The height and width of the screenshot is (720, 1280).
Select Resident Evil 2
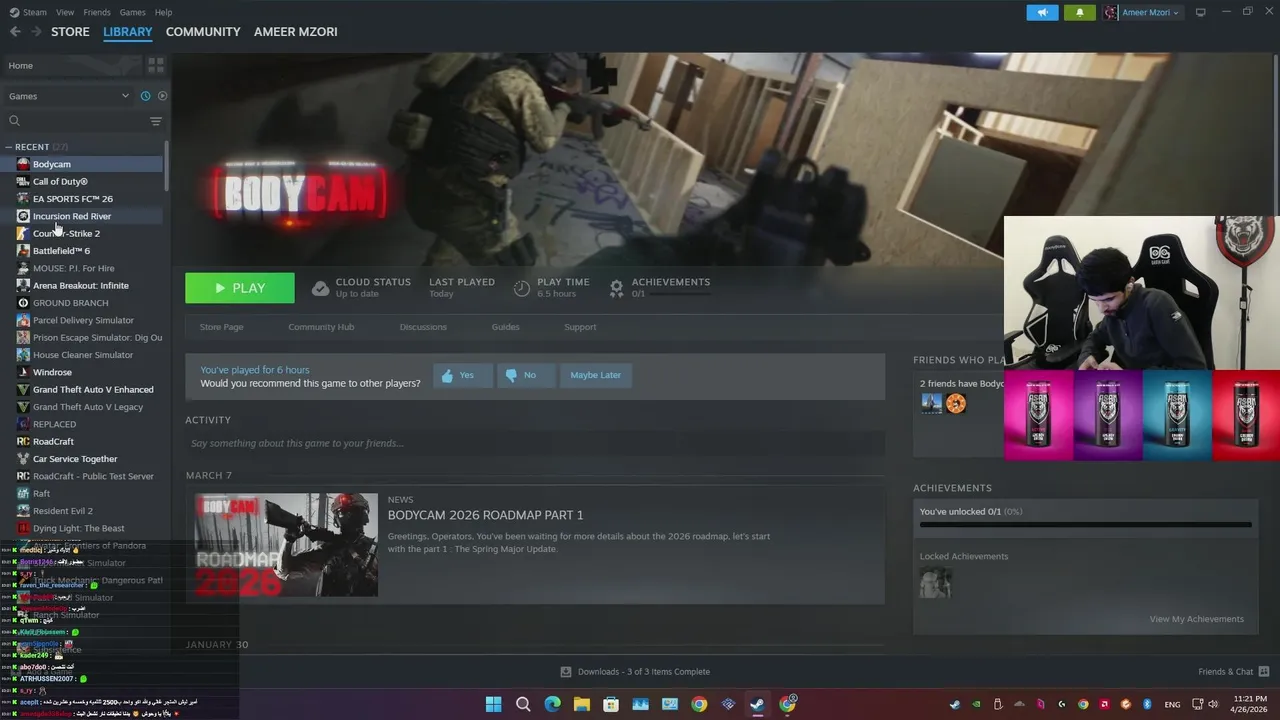point(82,511)
